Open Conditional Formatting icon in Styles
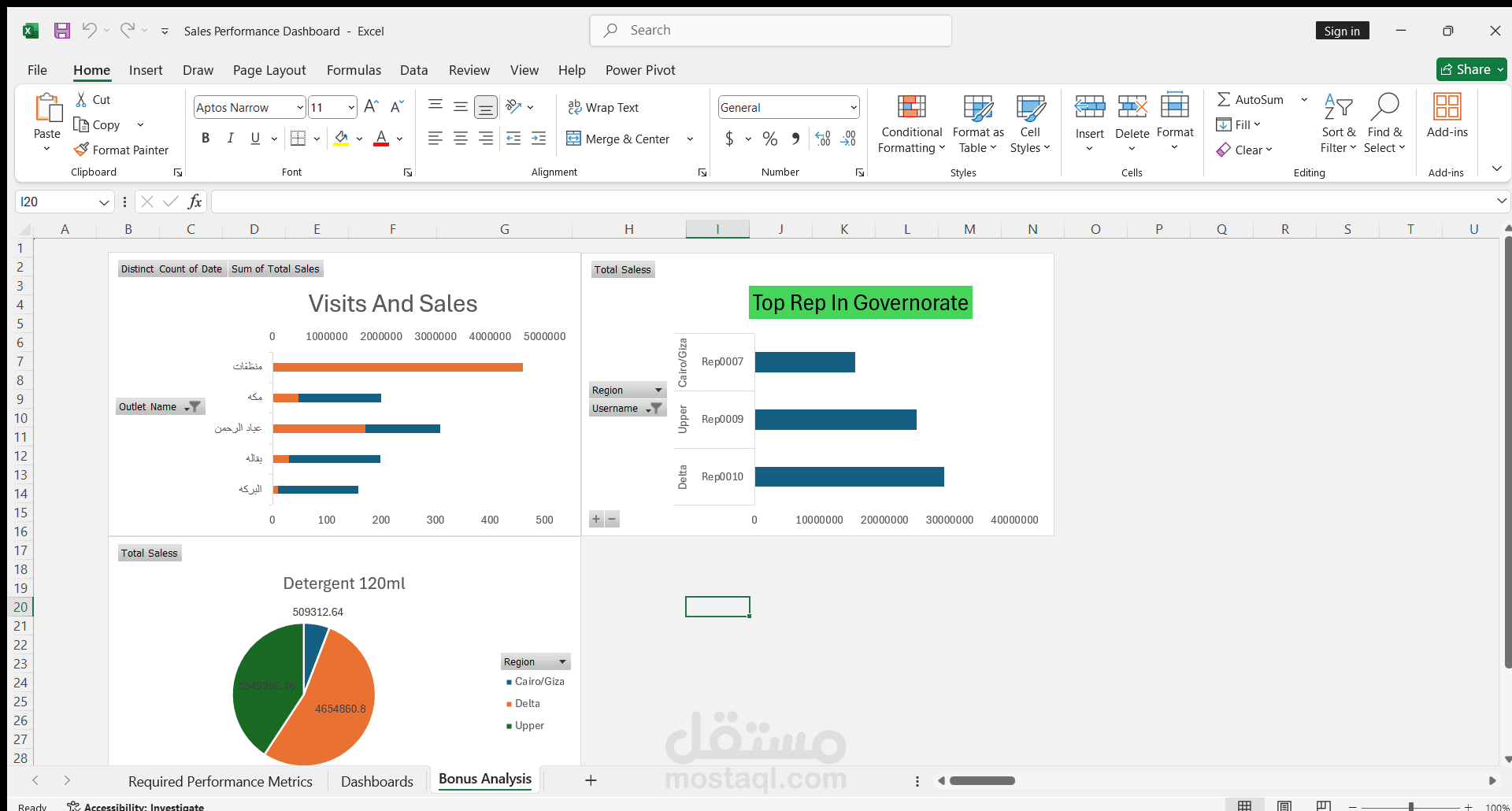1512x811 pixels. point(912,107)
